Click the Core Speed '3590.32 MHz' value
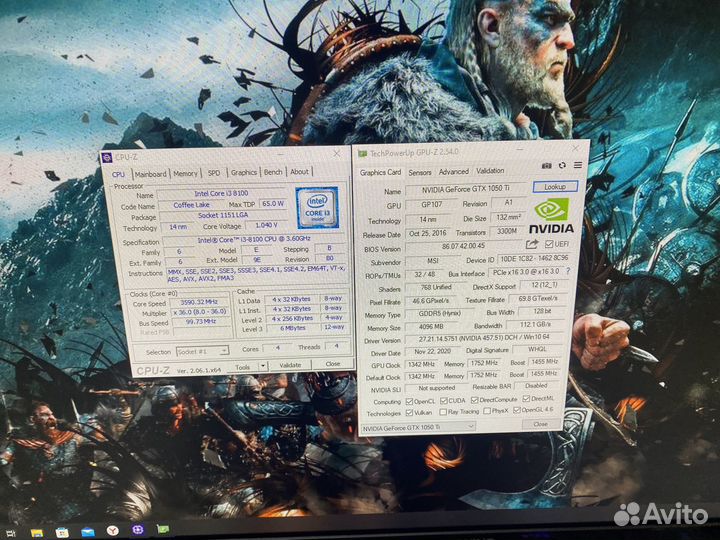This screenshot has width=720, height=540. [x=199, y=302]
